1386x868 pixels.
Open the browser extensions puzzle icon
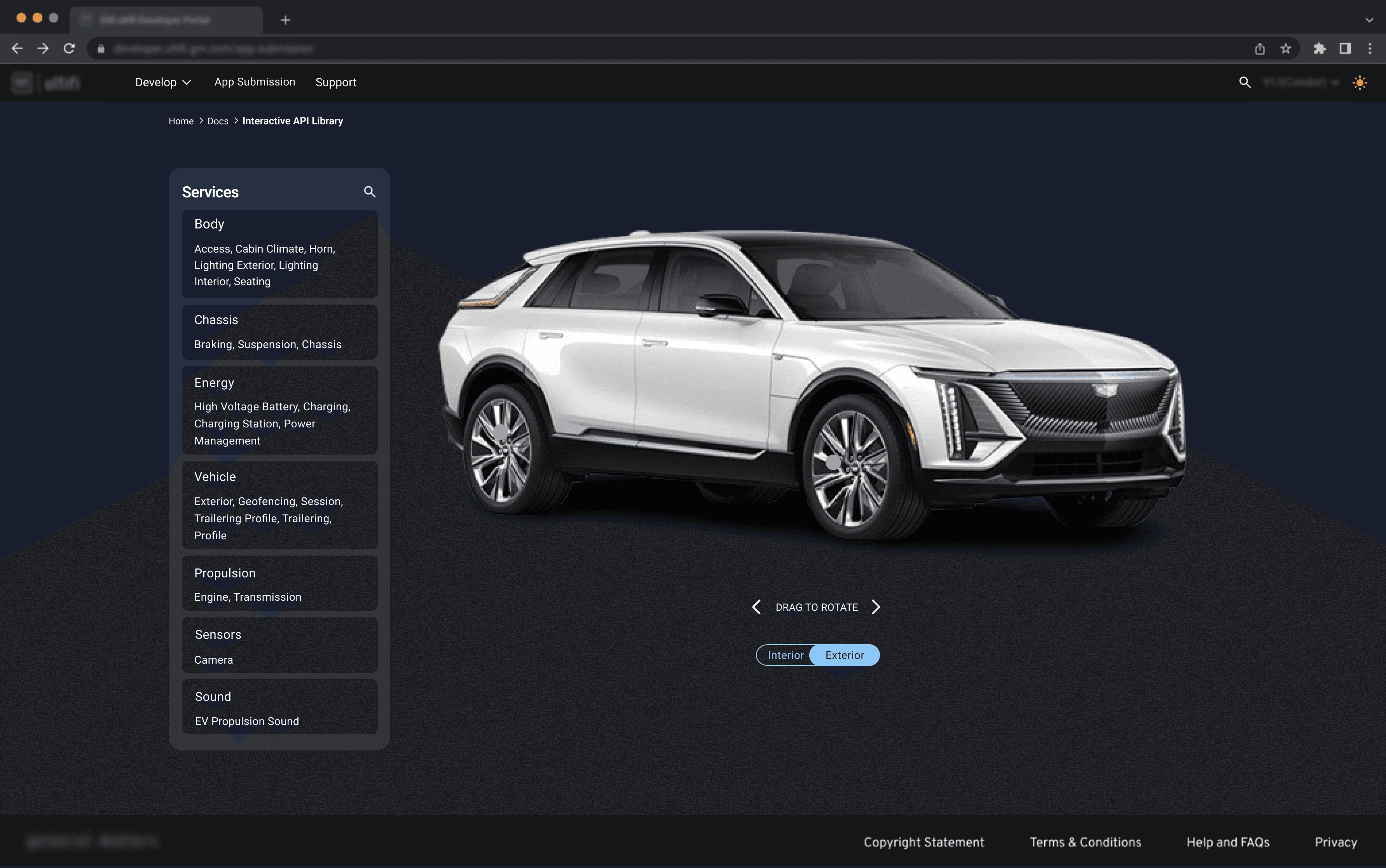[1319, 49]
